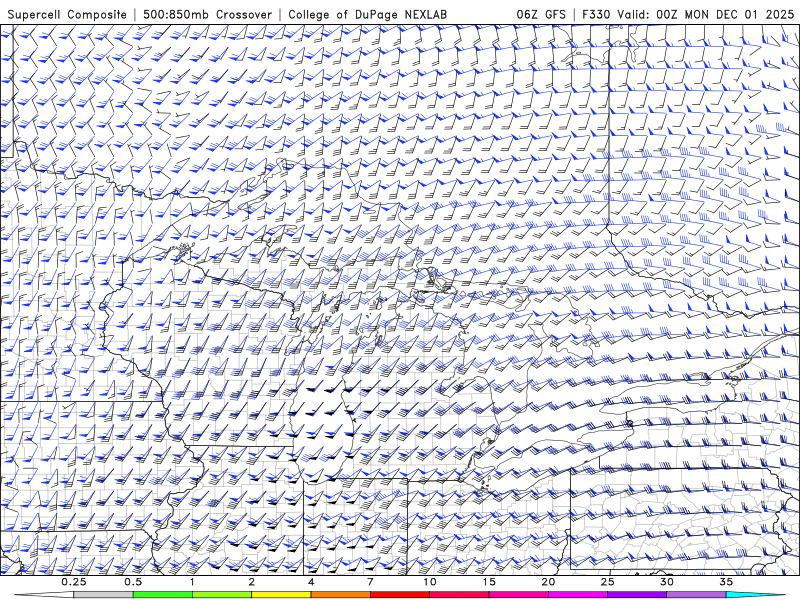Image resolution: width=800 pixels, height=600 pixels.
Task: Click the '35' legend value
Action: [x=726, y=582]
